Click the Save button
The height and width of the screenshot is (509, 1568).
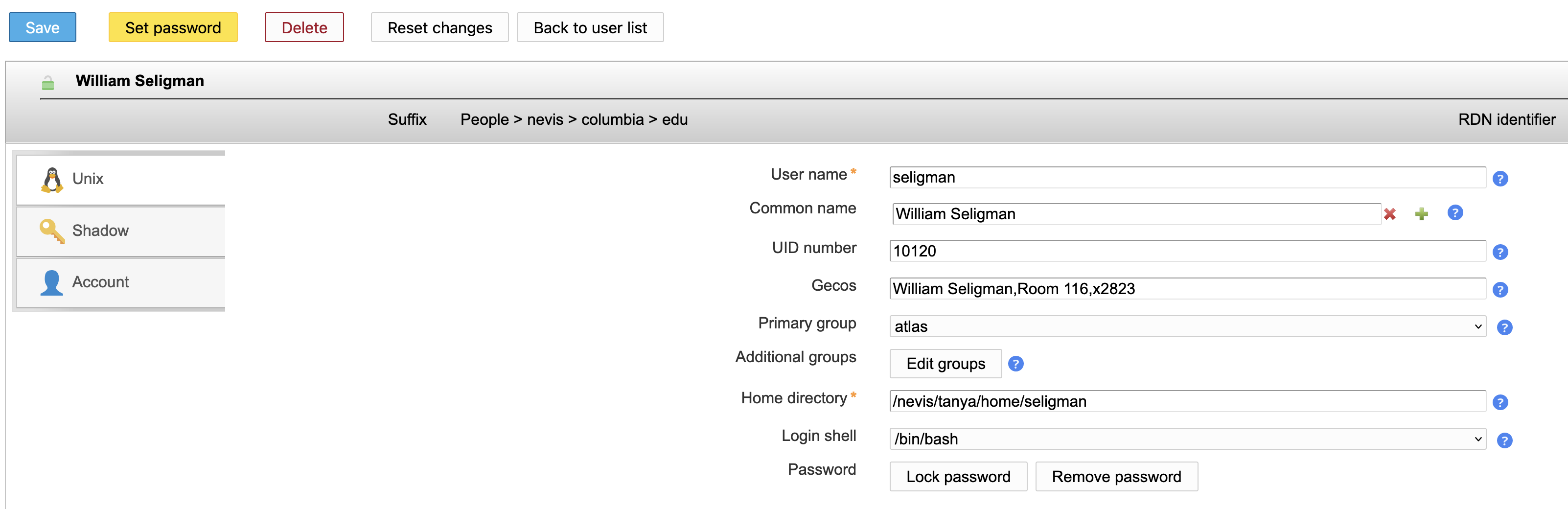(x=43, y=27)
